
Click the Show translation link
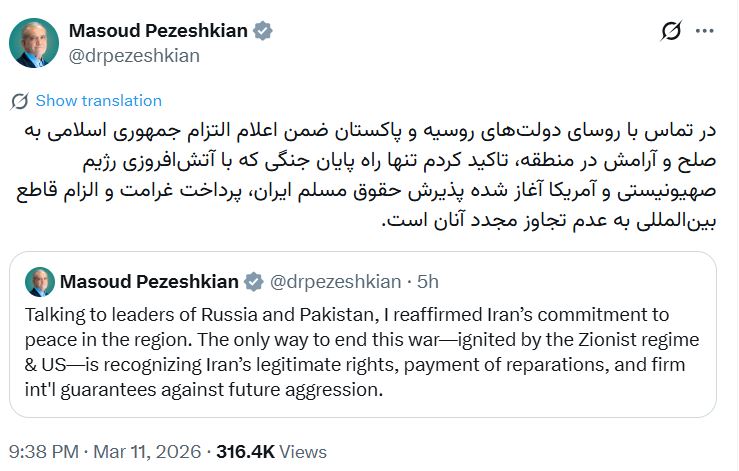[98, 101]
